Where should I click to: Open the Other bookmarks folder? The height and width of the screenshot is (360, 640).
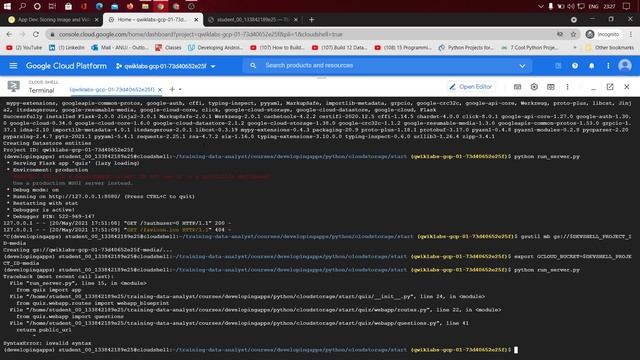pos(610,48)
